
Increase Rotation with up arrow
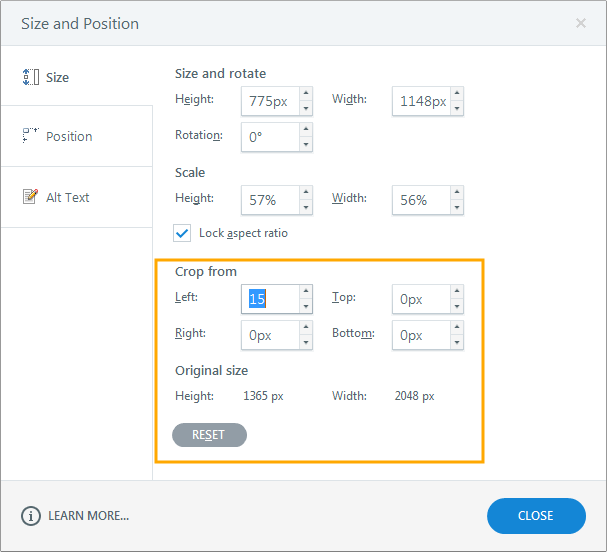pyautogui.click(x=306, y=129)
